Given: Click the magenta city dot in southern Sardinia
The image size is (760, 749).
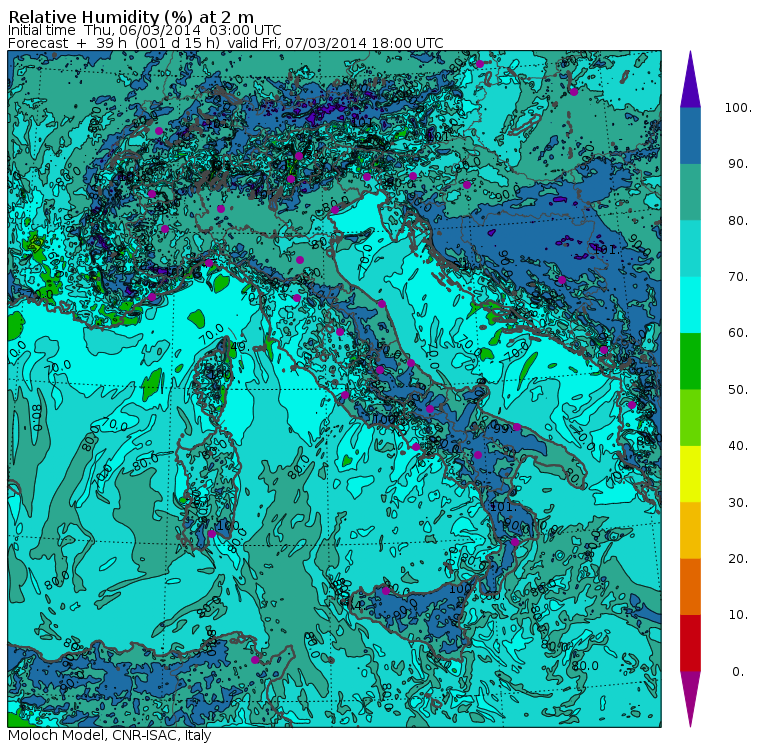Looking at the screenshot, I should click(212, 534).
